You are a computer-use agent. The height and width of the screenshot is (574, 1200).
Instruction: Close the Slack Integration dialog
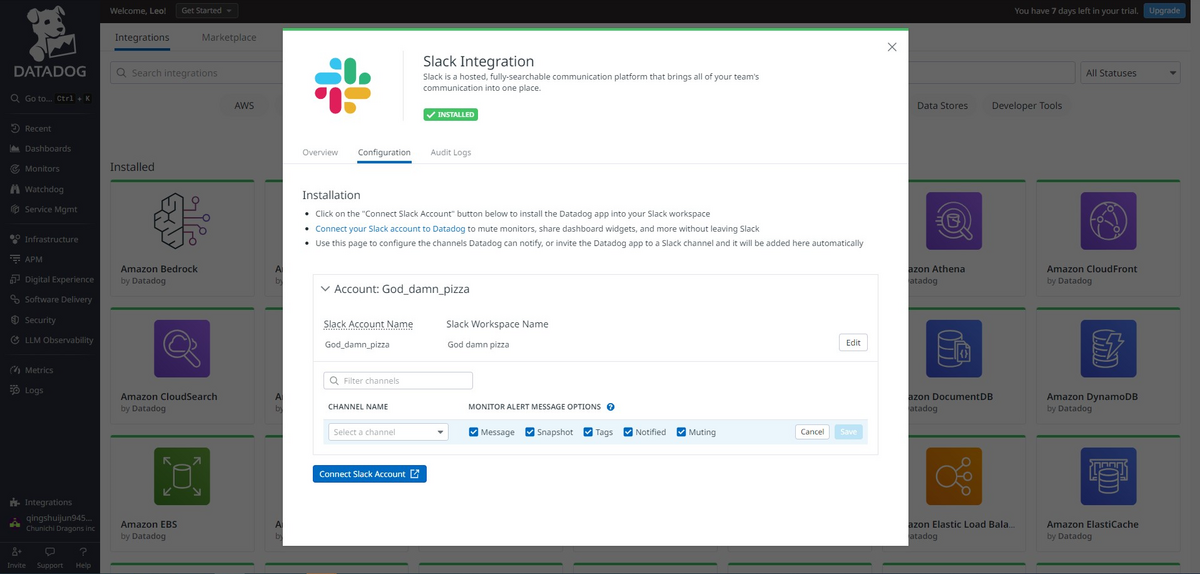892,47
